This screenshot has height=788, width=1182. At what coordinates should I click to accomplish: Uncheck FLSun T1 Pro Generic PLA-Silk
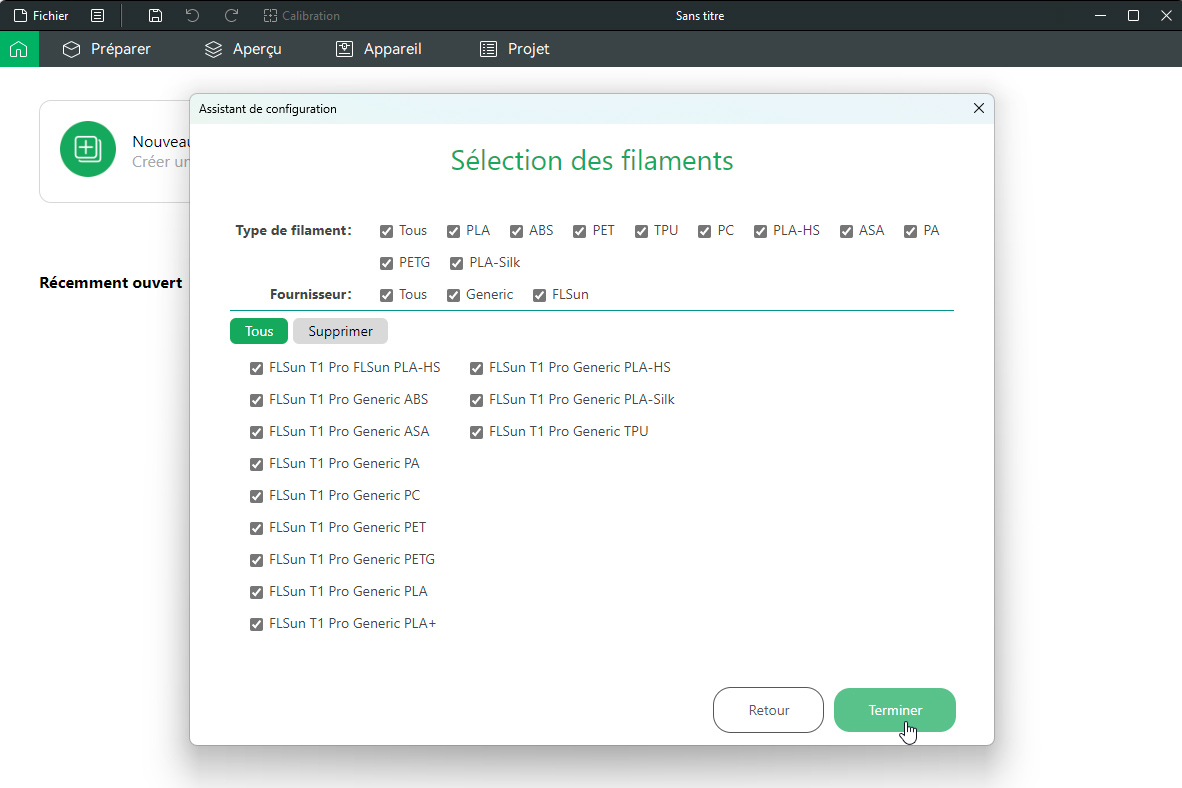(476, 400)
